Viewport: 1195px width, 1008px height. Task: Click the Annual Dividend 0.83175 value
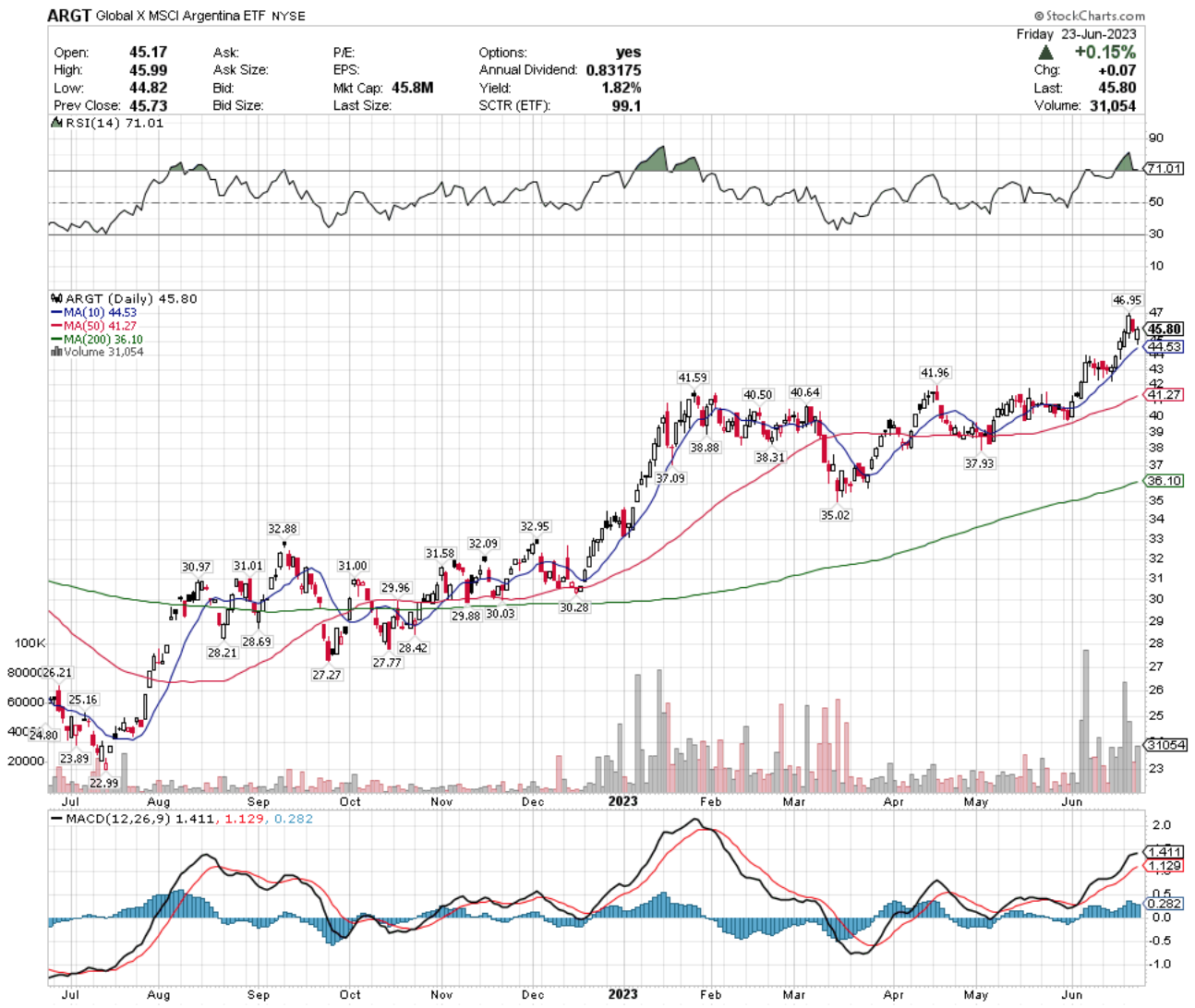[613, 70]
